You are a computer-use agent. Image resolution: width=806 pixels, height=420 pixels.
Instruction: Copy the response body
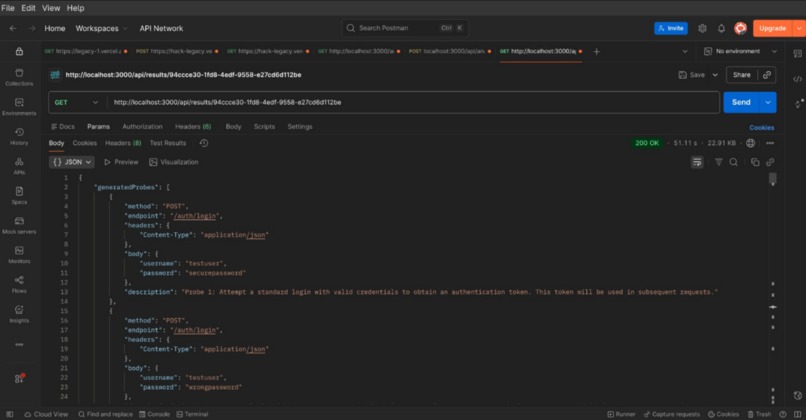pos(755,162)
